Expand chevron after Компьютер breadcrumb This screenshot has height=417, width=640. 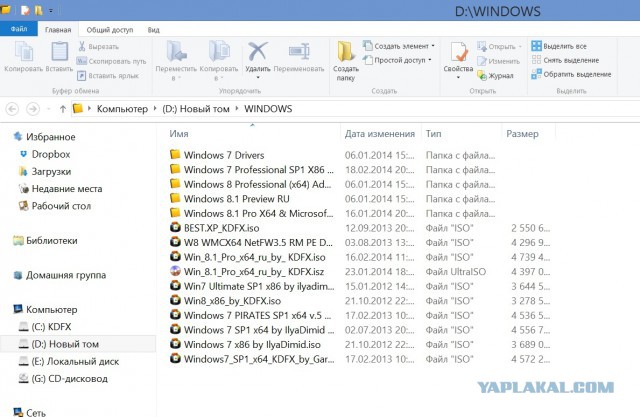(155, 109)
